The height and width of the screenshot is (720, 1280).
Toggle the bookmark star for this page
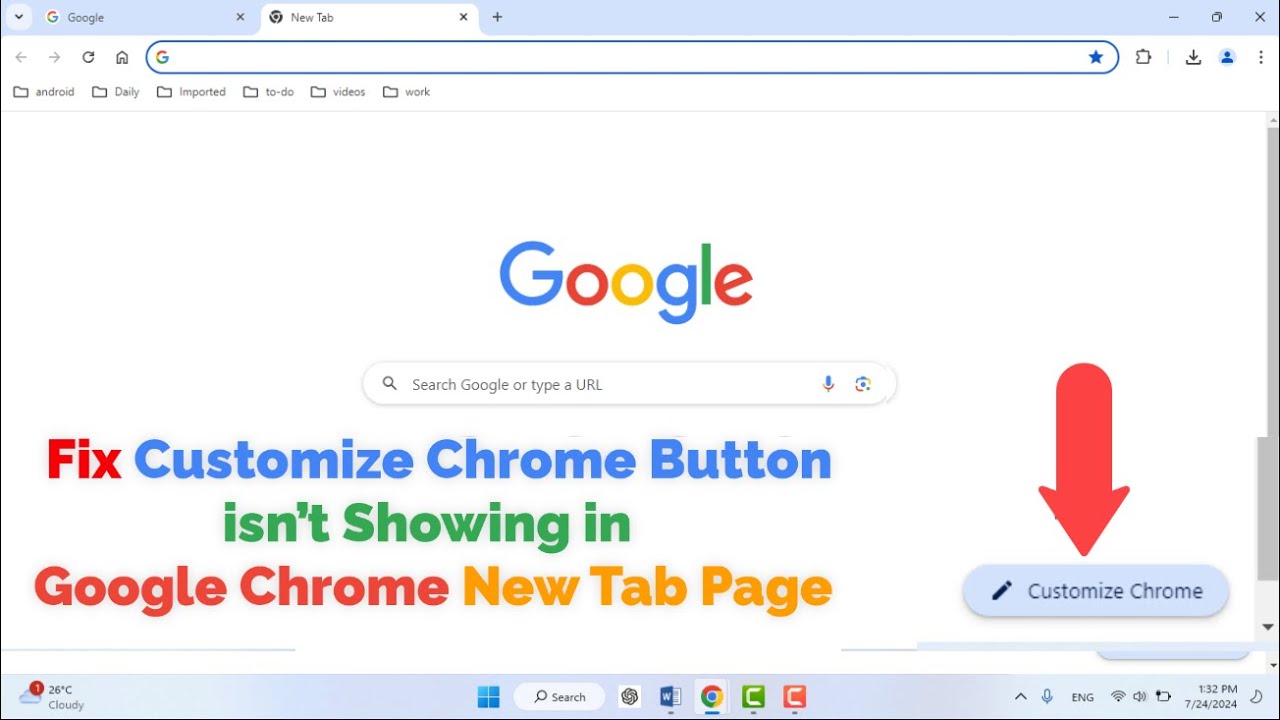coord(1096,57)
